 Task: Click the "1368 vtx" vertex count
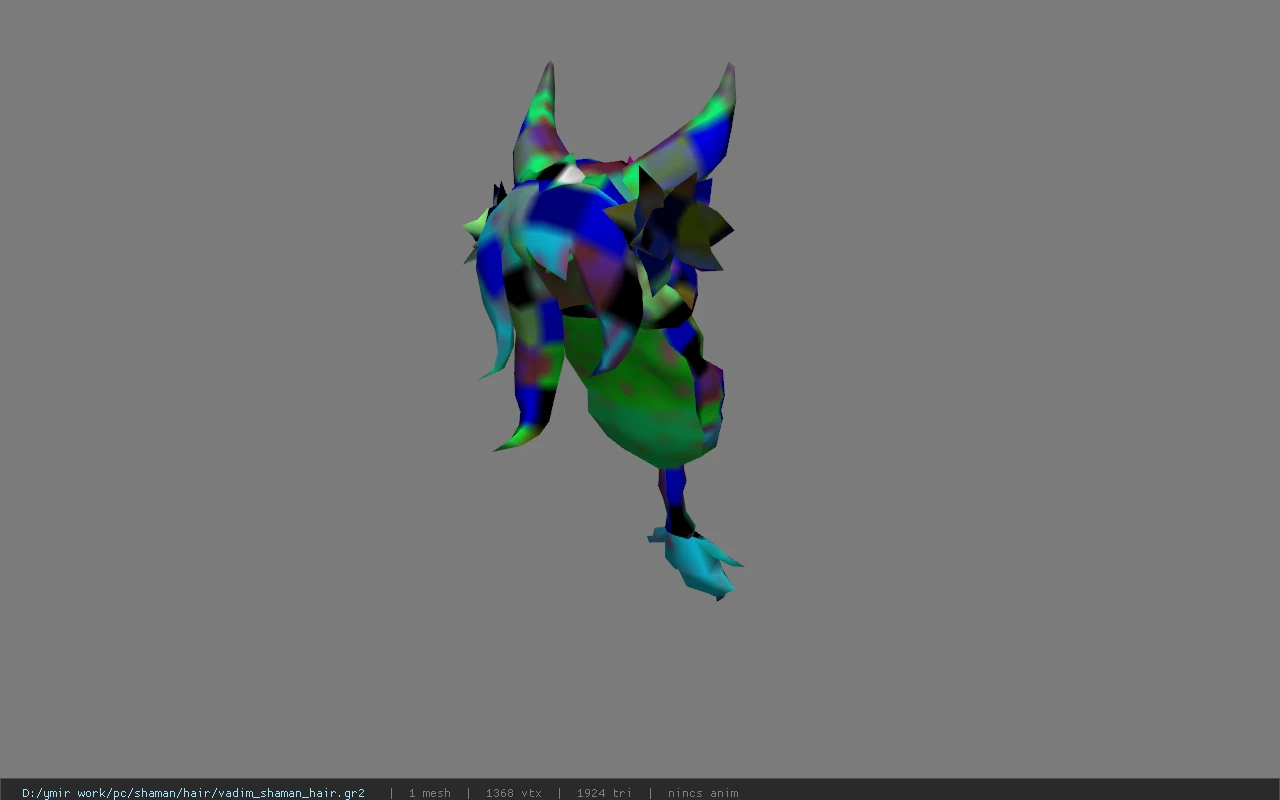pyautogui.click(x=513, y=793)
